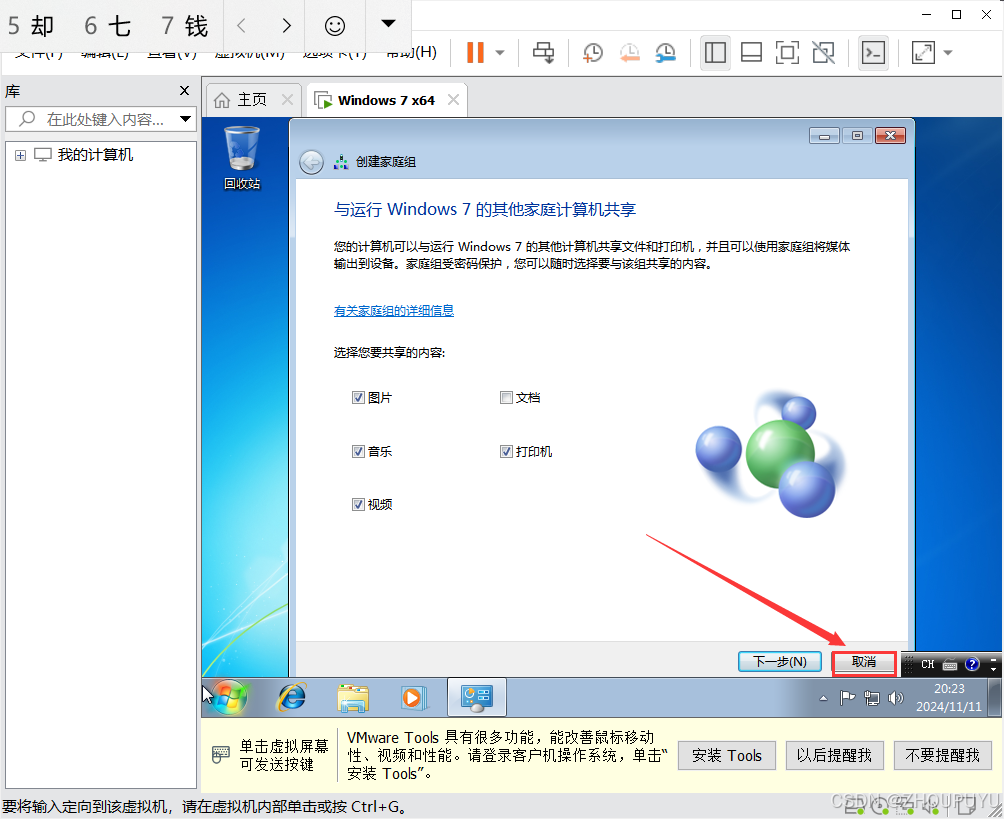Image resolution: width=1004 pixels, height=819 pixels.
Task: Click the revert to snapshot icon
Action: click(x=629, y=53)
